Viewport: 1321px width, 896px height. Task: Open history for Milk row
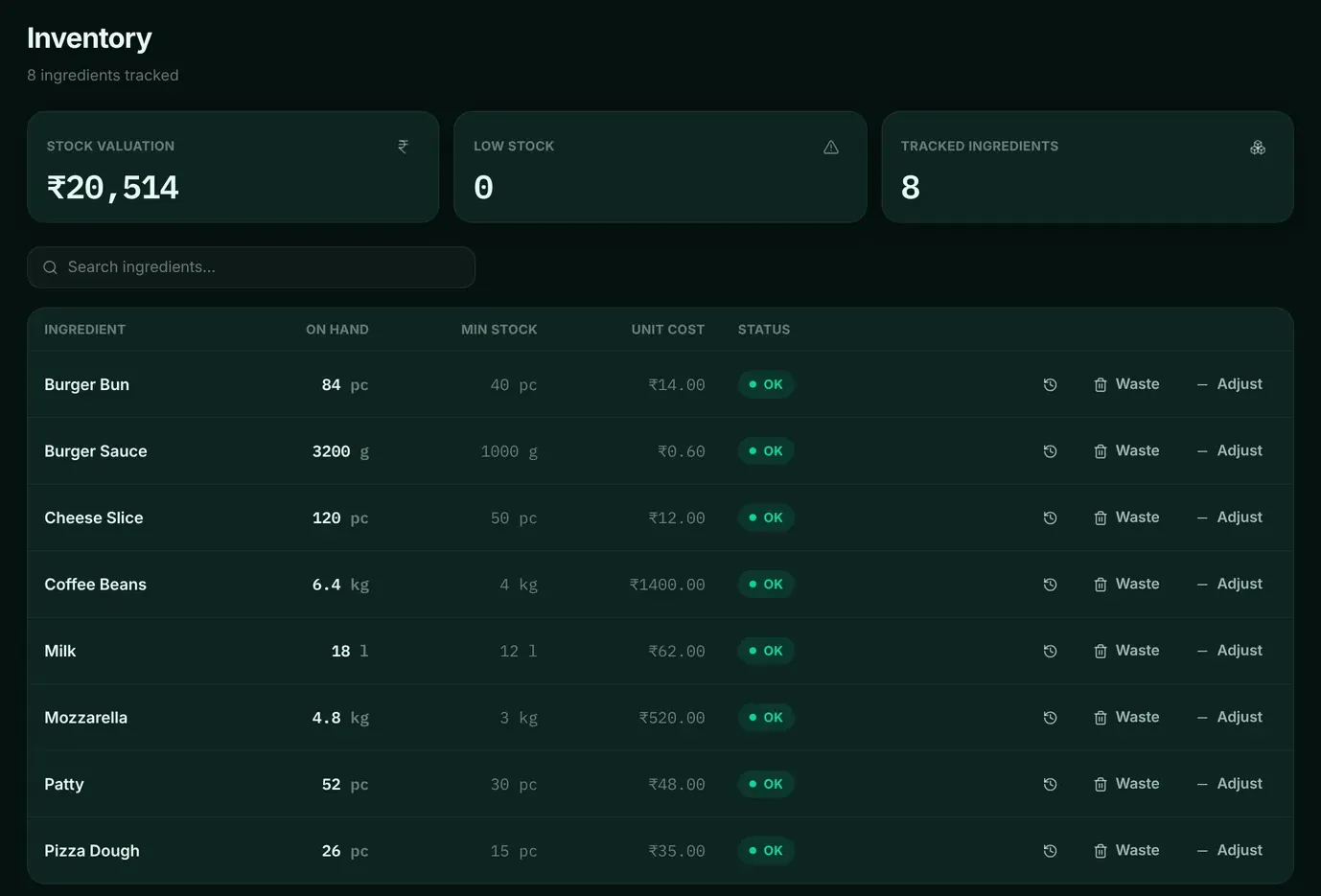[1050, 651]
